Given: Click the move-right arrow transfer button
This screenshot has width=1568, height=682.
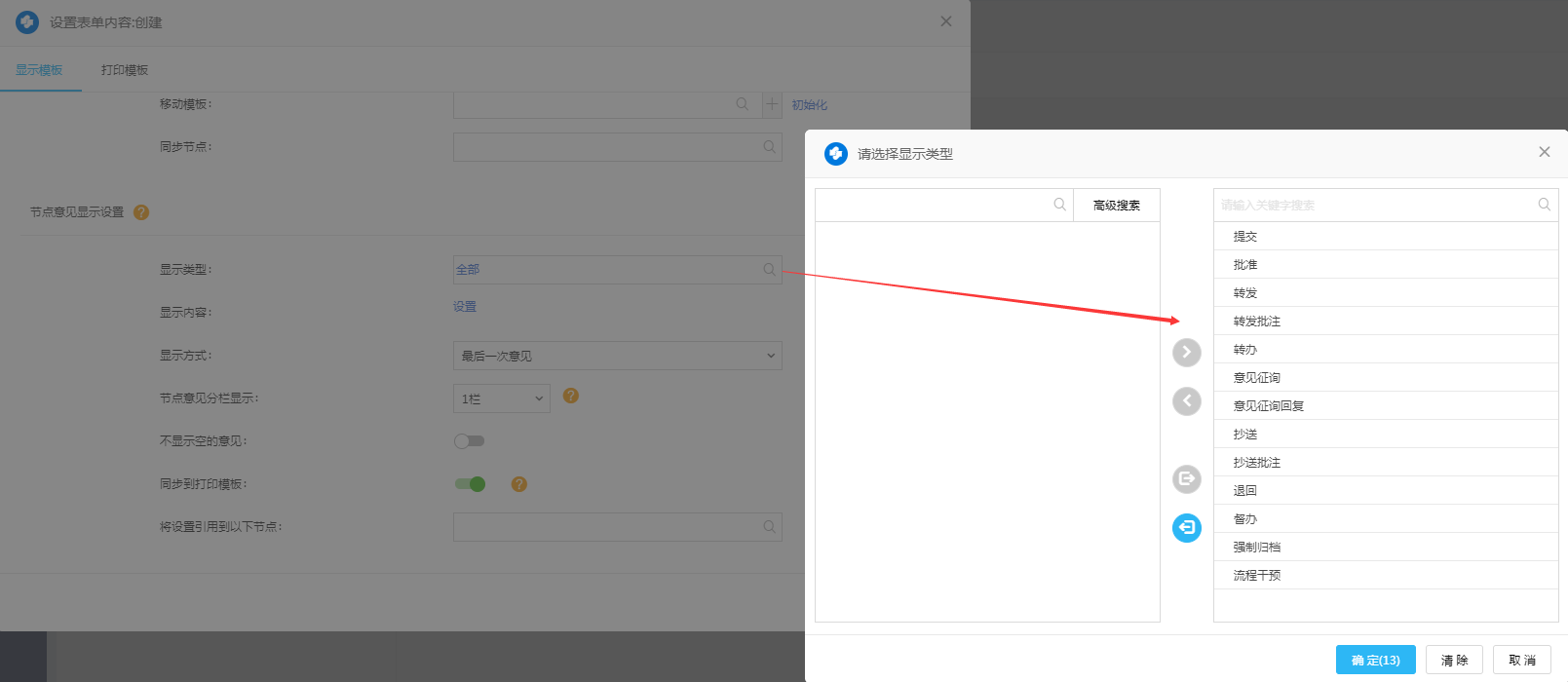Looking at the screenshot, I should [1186, 353].
